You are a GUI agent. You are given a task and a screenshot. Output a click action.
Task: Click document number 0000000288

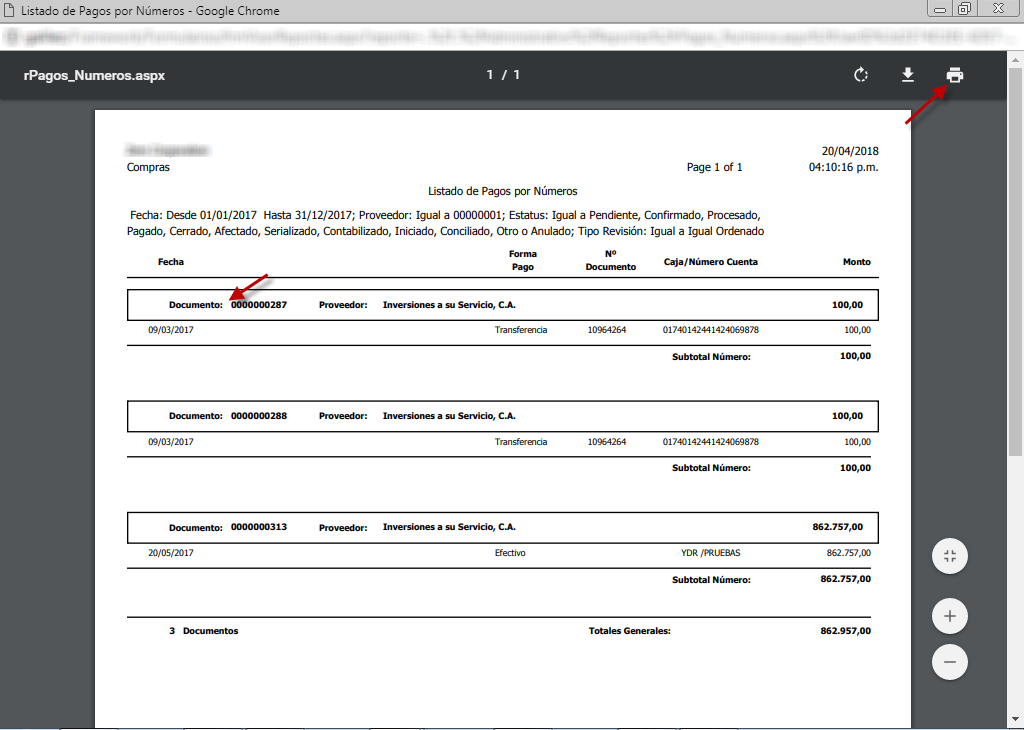[x=259, y=416]
